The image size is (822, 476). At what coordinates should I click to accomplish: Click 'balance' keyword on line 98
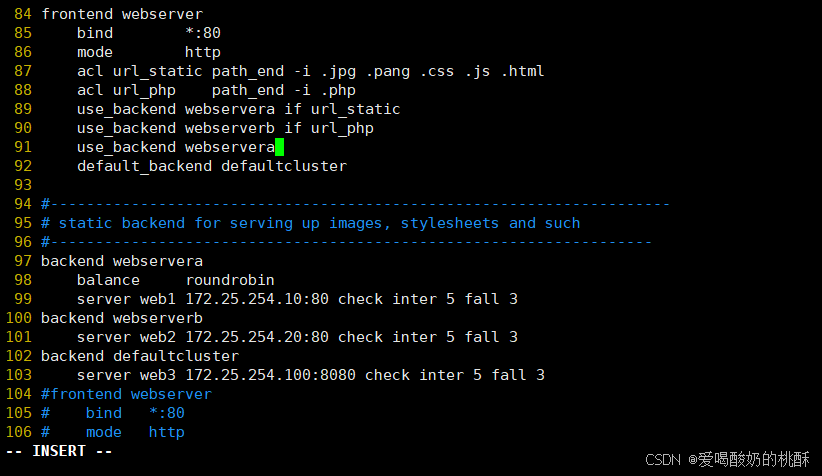(109, 280)
